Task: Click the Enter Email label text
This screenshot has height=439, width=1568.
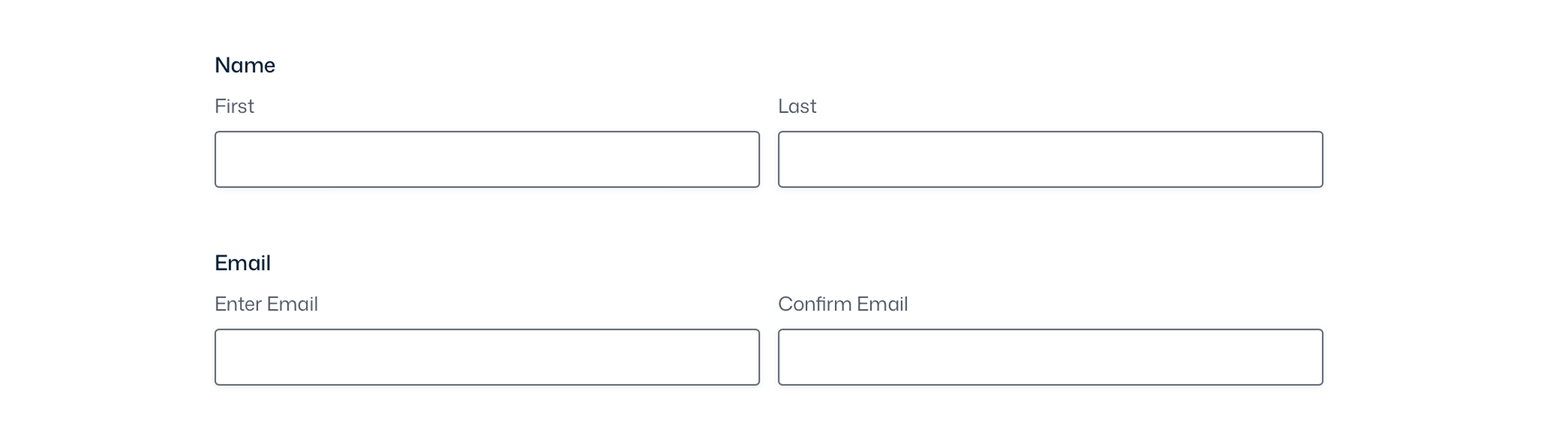Action: tap(266, 304)
